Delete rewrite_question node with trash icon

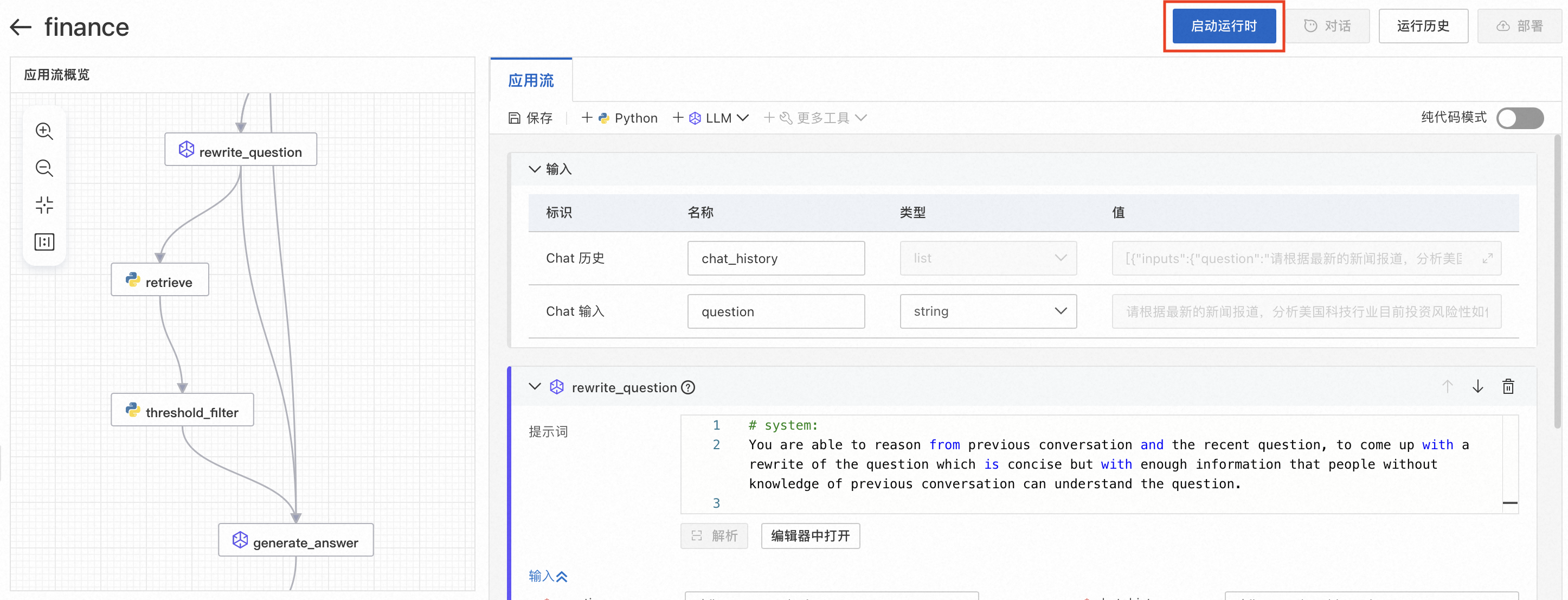point(1508,387)
